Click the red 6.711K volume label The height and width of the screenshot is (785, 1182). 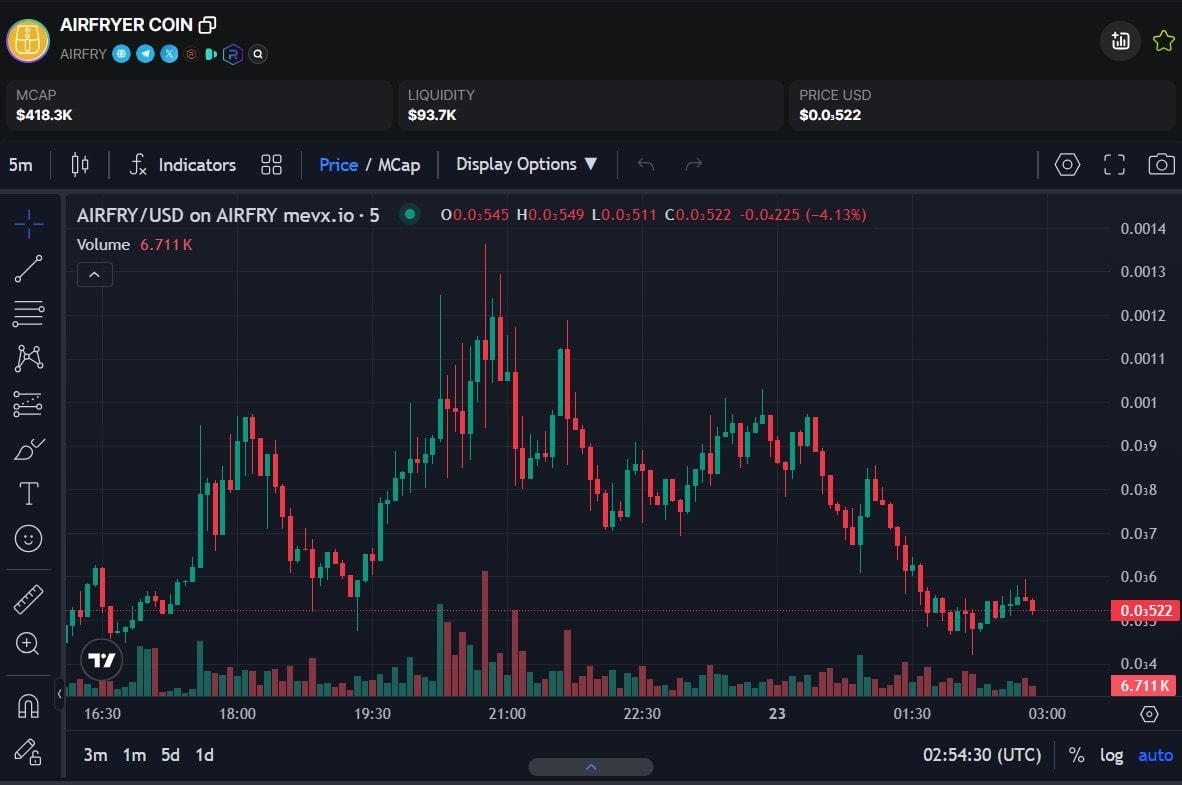[1144, 685]
